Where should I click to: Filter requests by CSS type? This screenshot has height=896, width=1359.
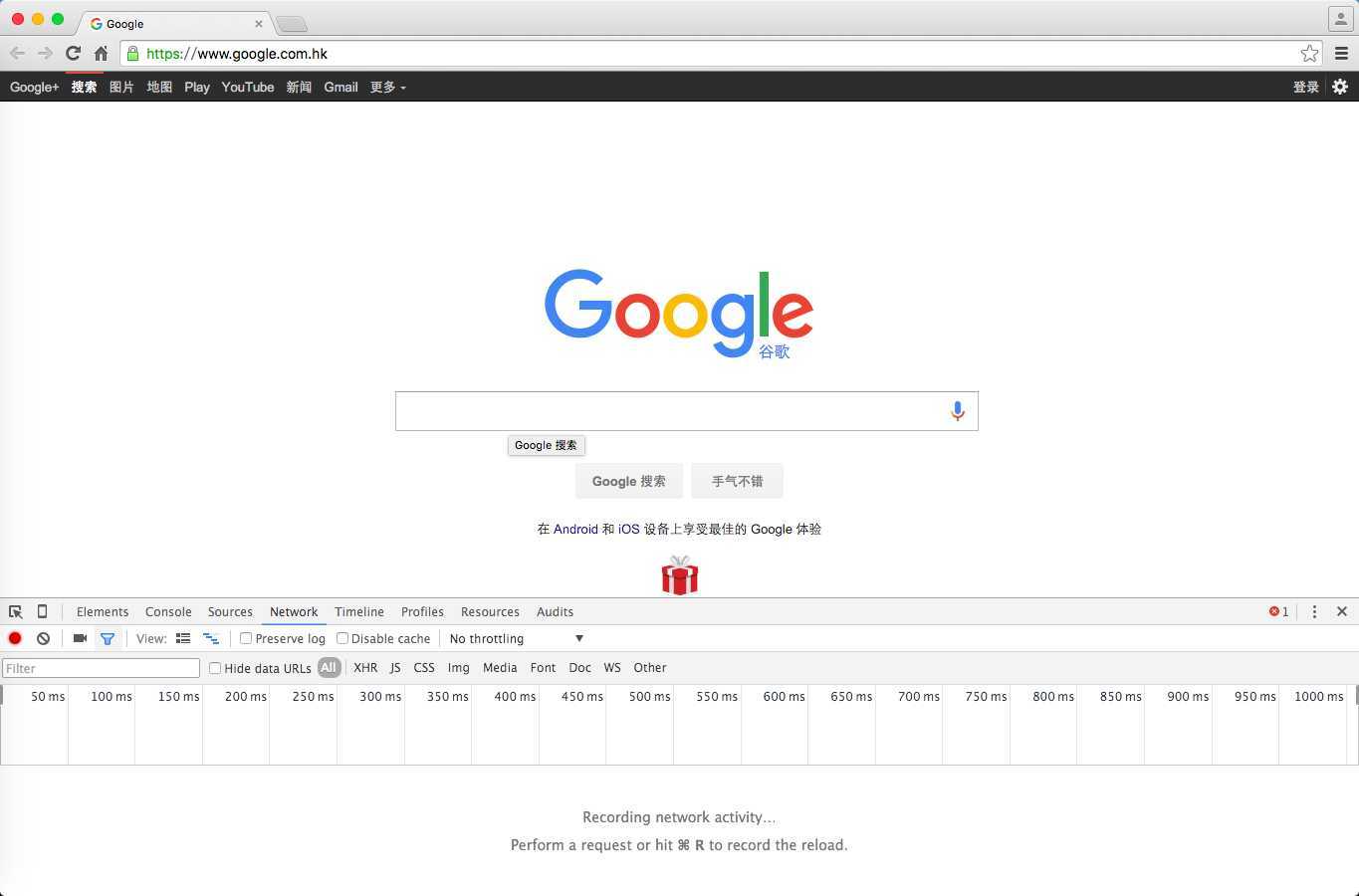(424, 668)
